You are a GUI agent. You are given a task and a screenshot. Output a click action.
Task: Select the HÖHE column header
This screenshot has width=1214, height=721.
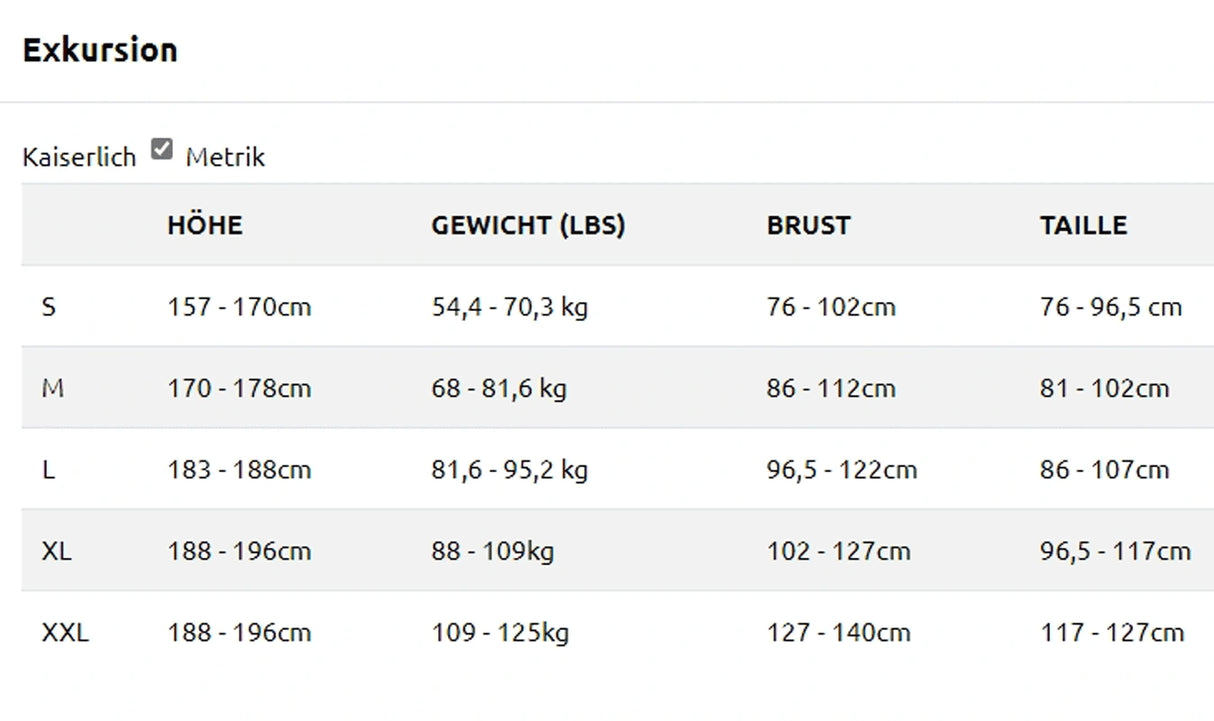[205, 225]
